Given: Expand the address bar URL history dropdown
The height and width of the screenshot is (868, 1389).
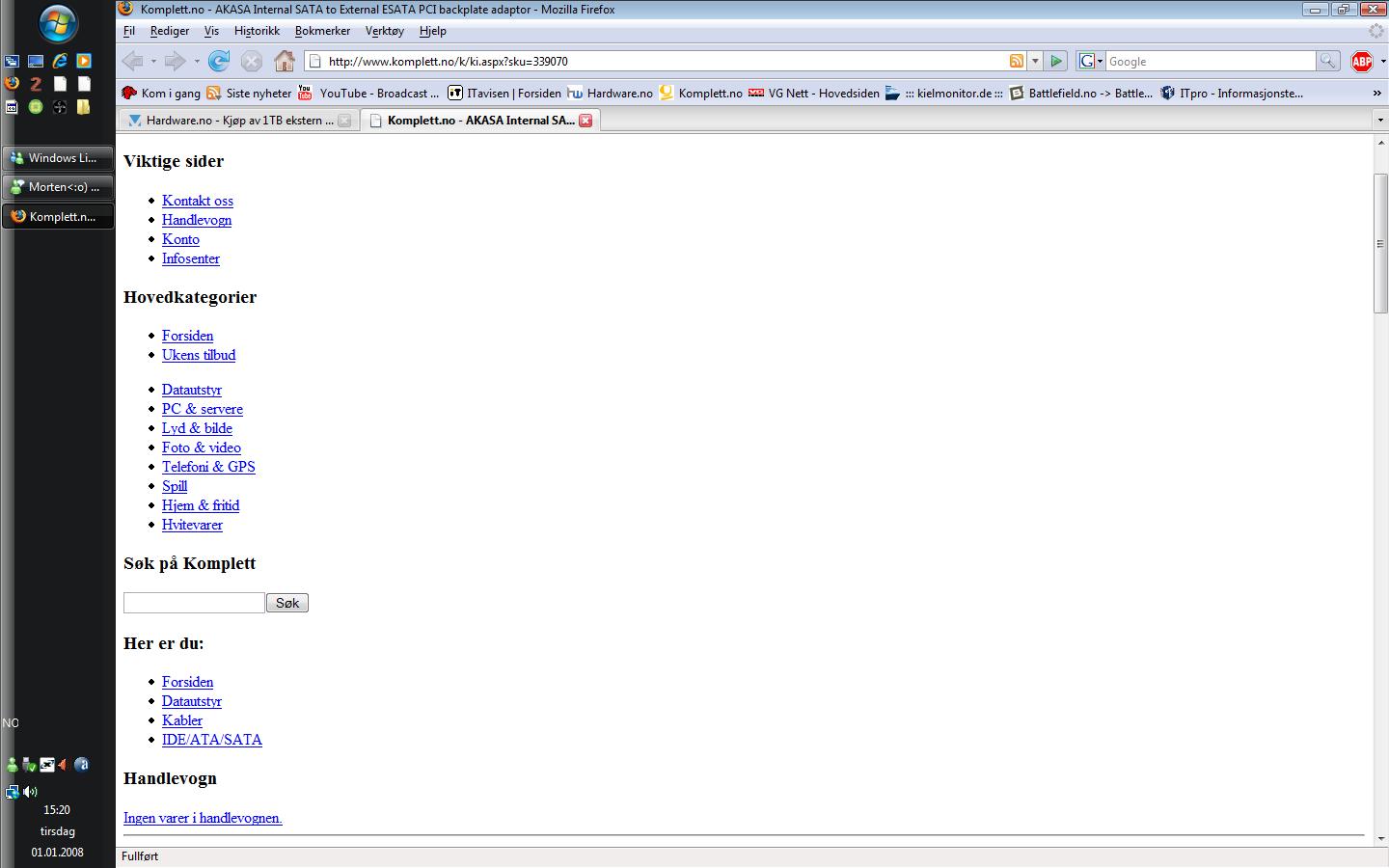Looking at the screenshot, I should [1035, 61].
